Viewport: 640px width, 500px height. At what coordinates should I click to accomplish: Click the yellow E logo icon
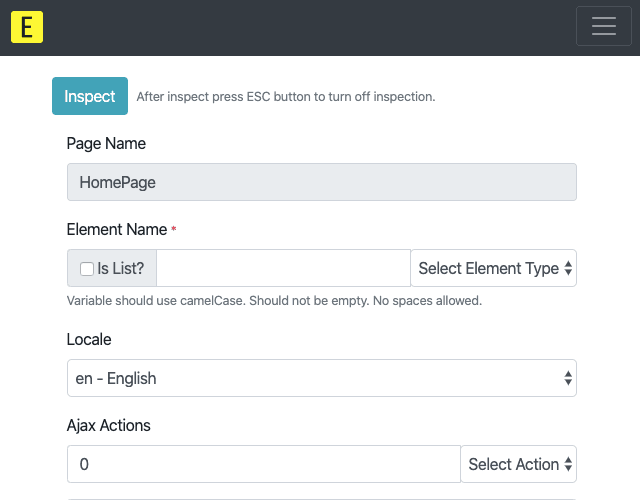click(x=27, y=27)
